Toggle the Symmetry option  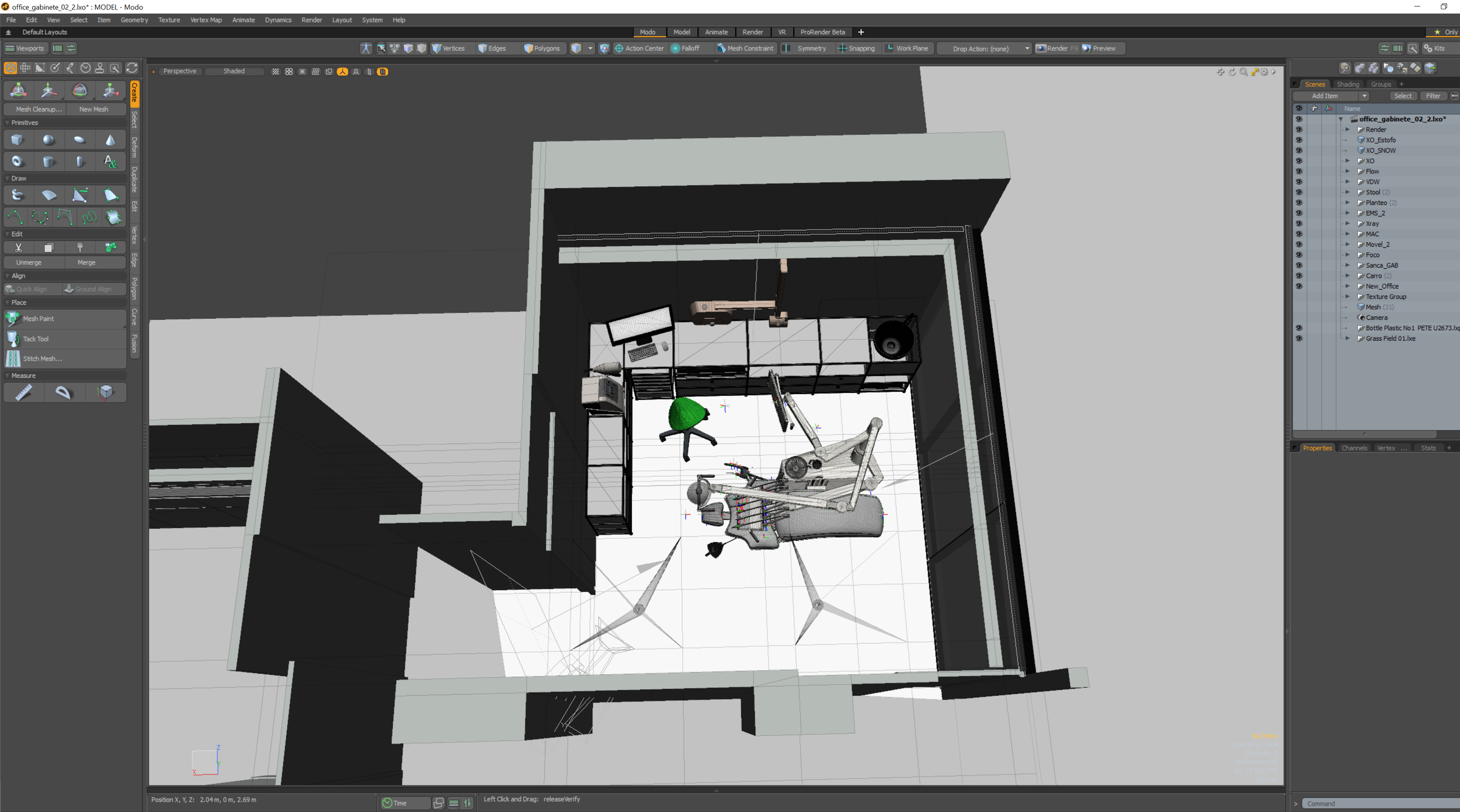811,48
